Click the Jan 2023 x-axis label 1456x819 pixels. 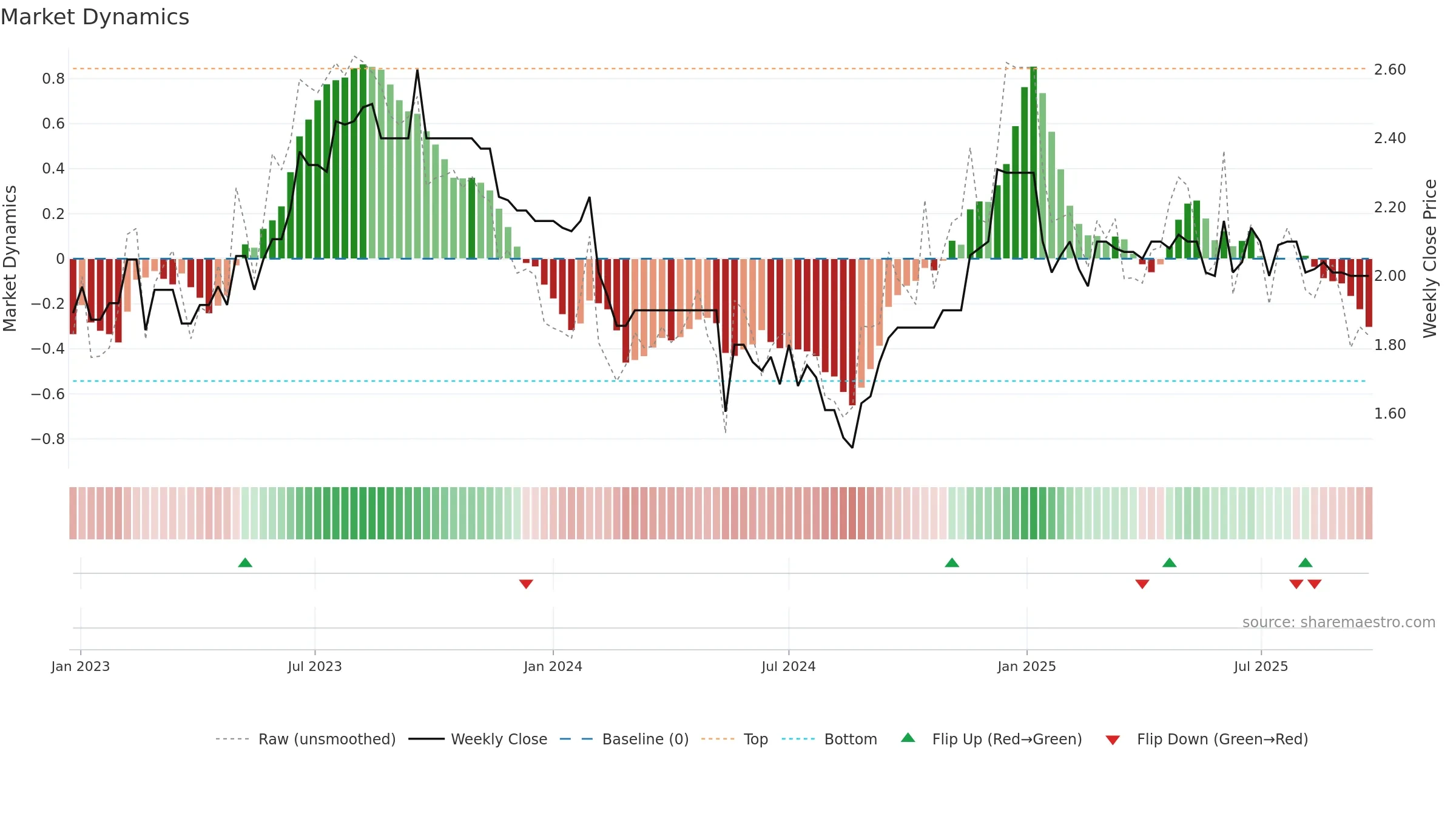click(x=81, y=666)
